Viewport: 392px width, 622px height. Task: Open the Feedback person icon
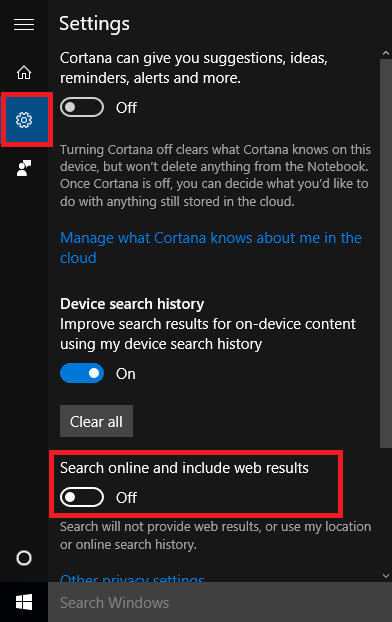24,168
